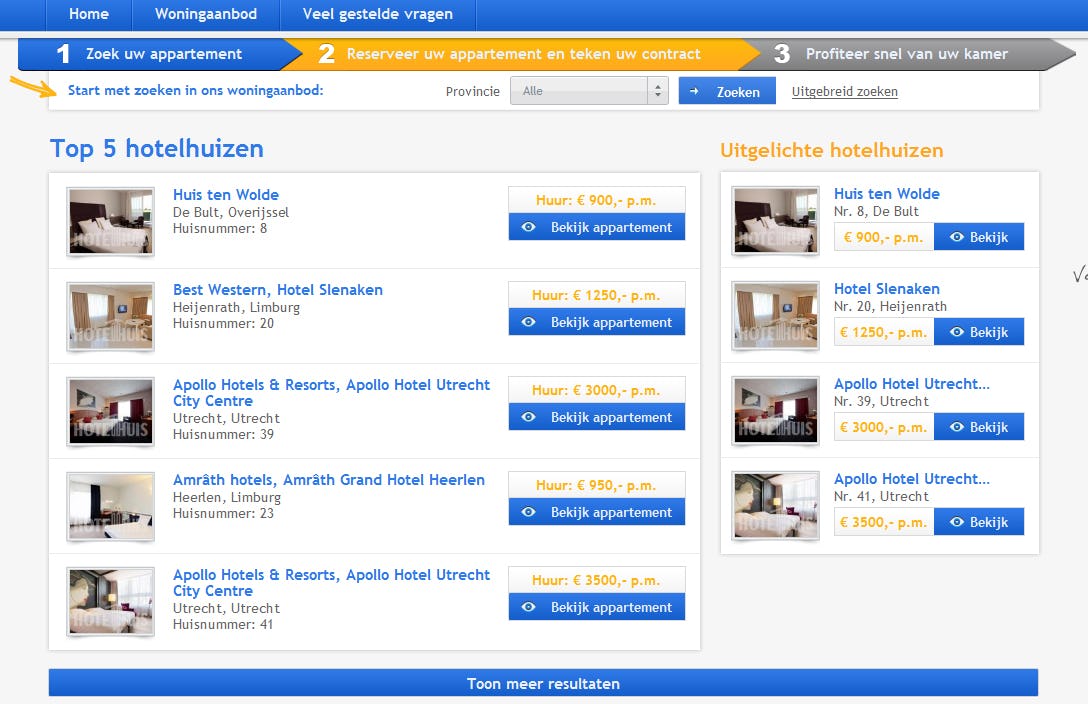Open Veel gestelde vragen page

[377, 14]
